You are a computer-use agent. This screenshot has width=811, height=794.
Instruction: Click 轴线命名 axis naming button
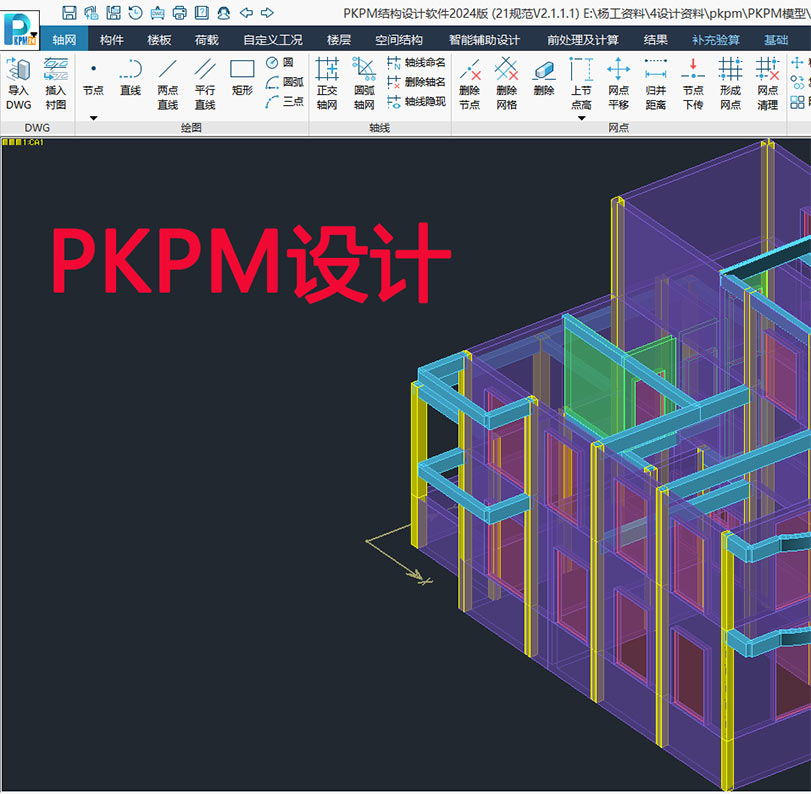(416, 63)
